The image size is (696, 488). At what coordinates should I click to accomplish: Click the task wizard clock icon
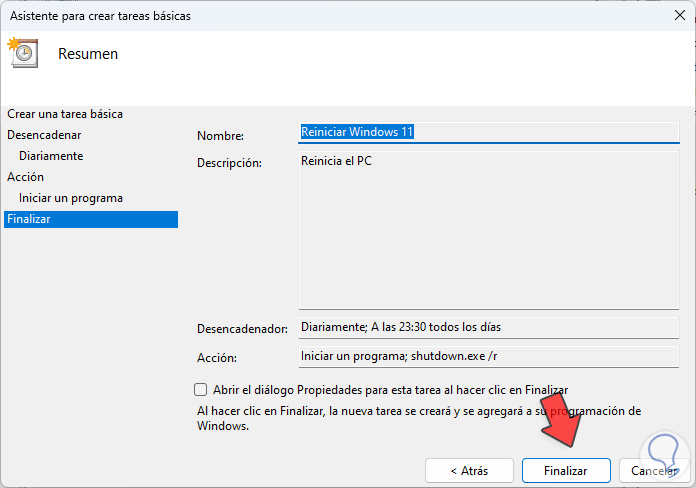pyautogui.click(x=22, y=52)
